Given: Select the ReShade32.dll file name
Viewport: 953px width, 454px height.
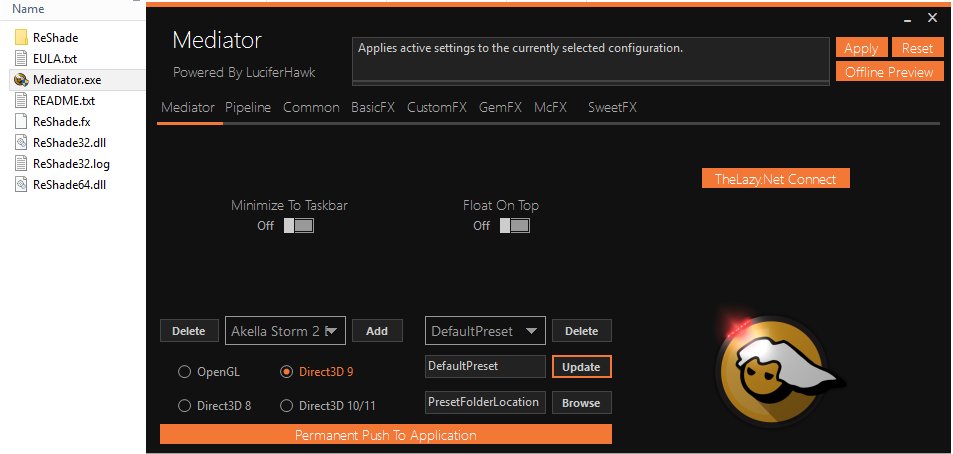Looking at the screenshot, I should point(70,143).
